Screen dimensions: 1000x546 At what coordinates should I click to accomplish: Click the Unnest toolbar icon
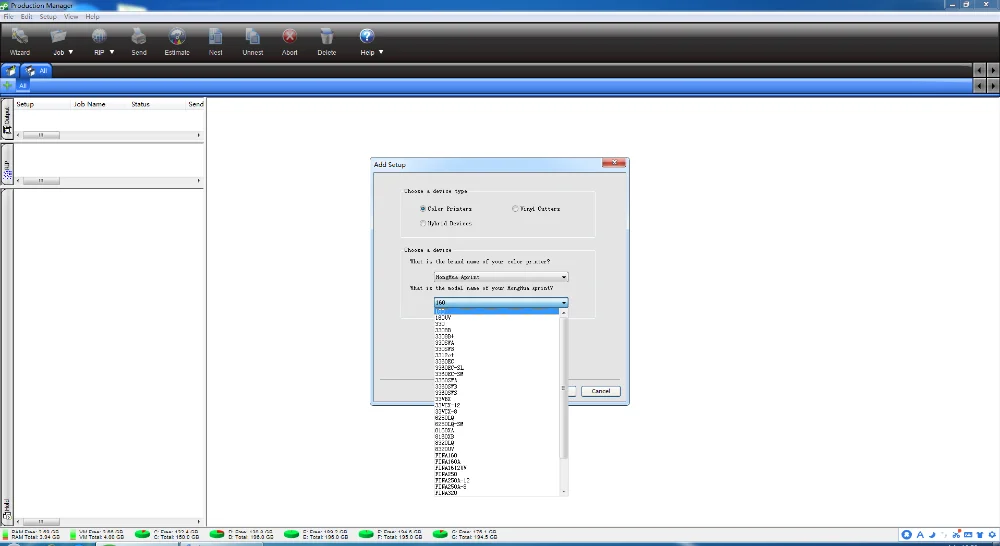253,42
